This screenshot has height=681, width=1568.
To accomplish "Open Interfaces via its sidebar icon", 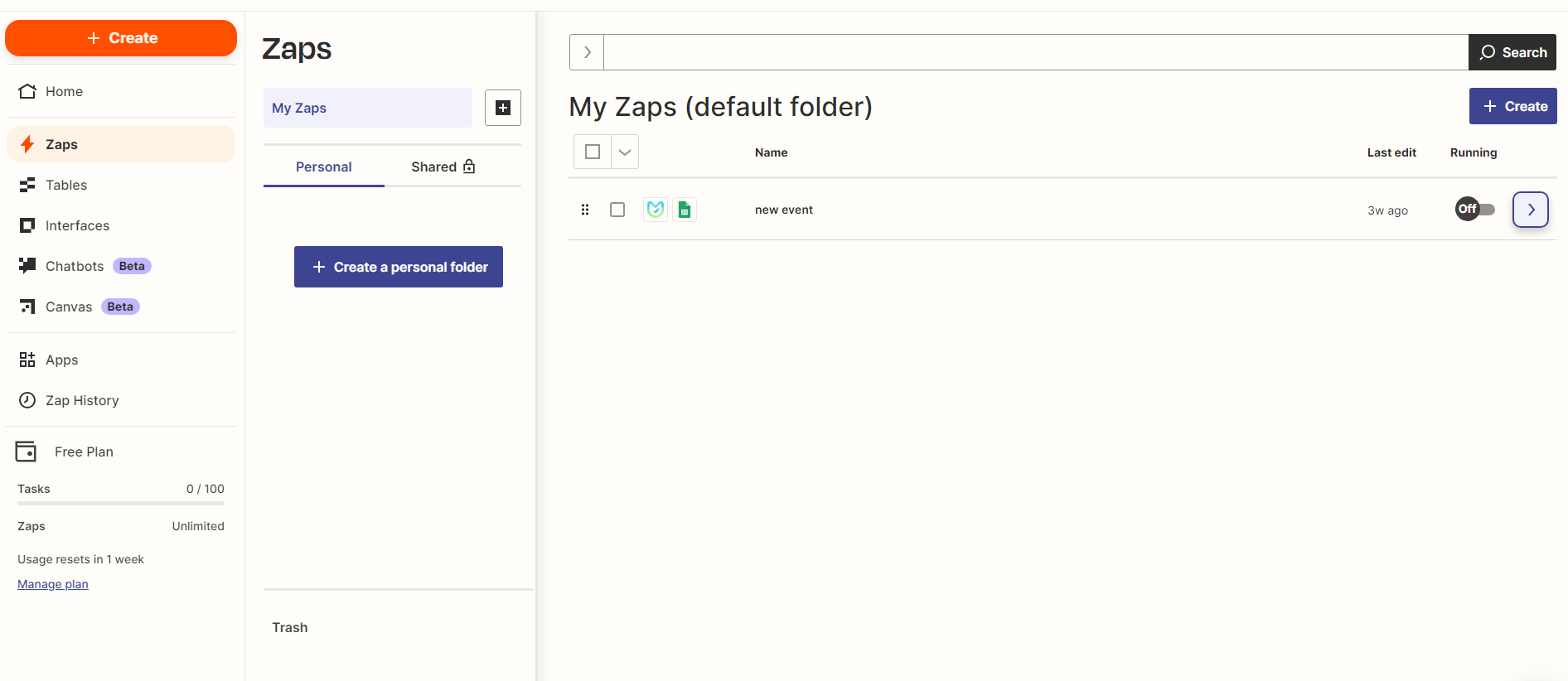I will pyautogui.click(x=27, y=225).
